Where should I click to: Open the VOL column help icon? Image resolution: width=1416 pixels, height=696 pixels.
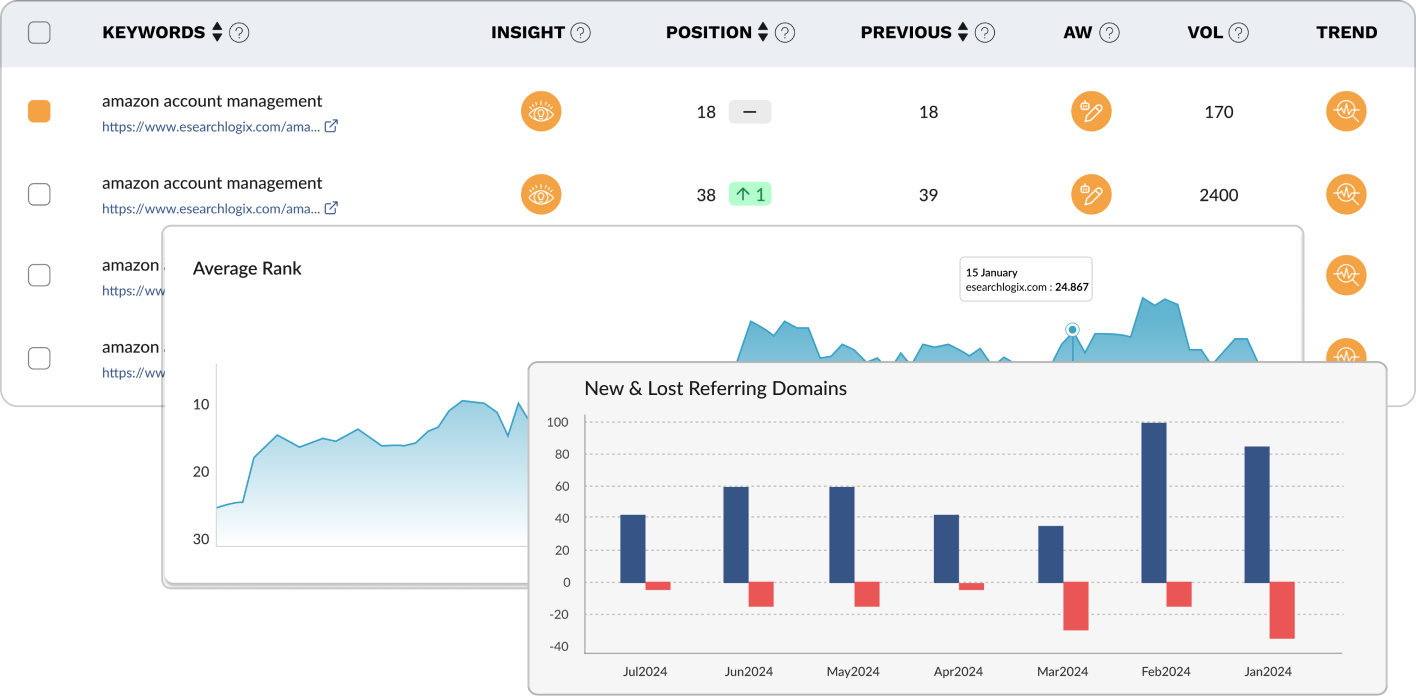tap(1238, 32)
